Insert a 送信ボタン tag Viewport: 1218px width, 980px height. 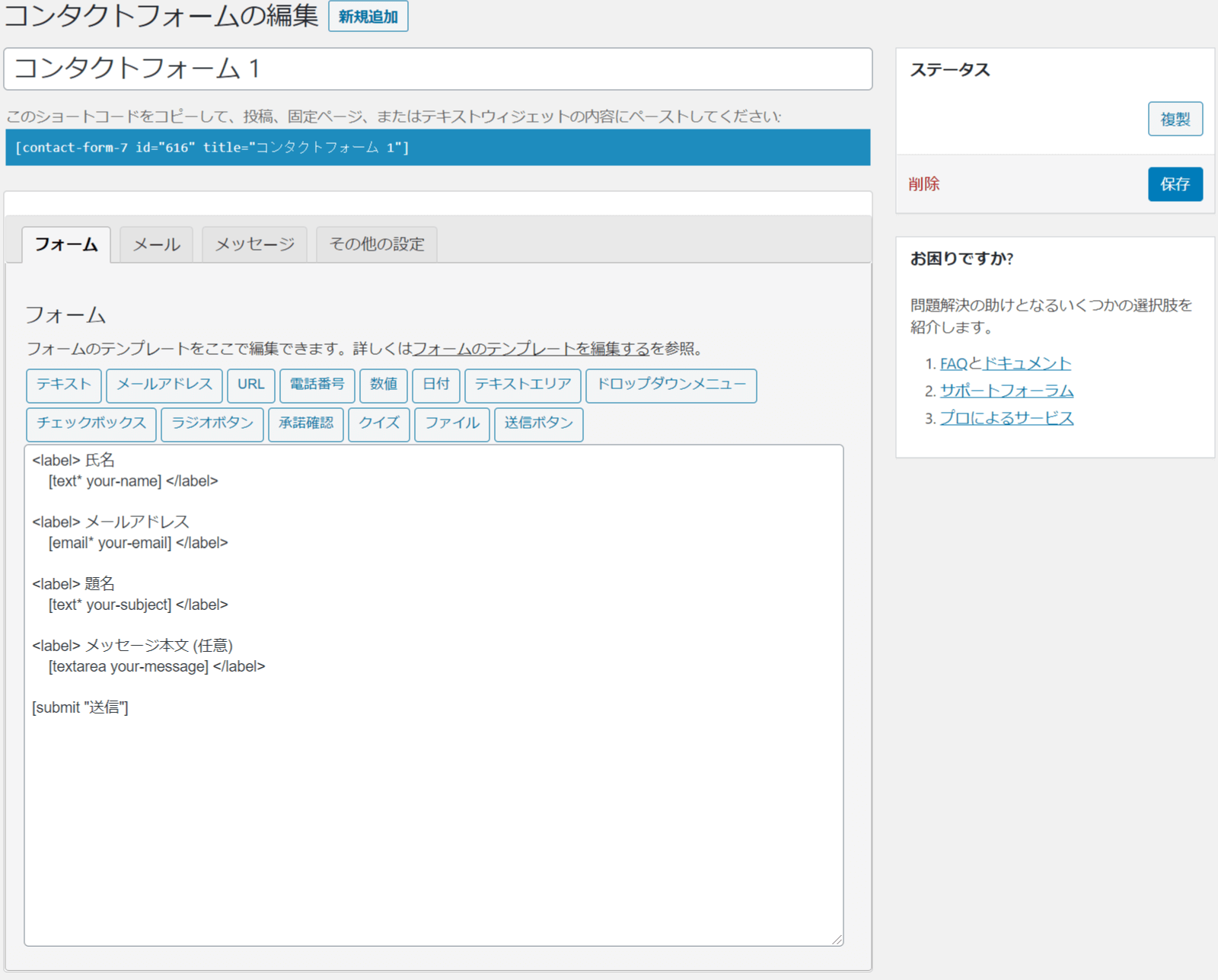click(539, 424)
